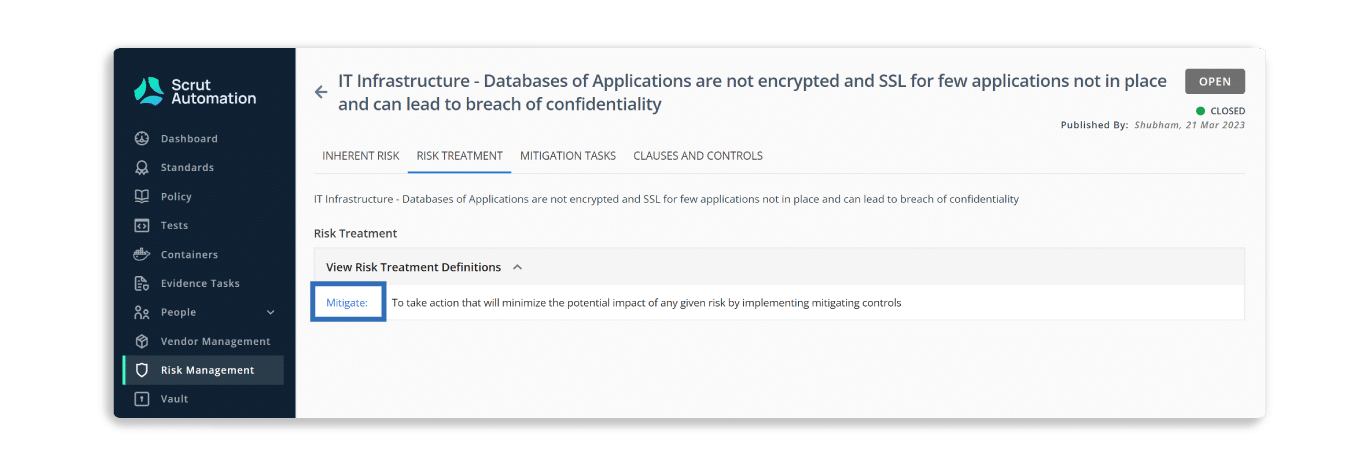Click the Containers docker icon
Image resolution: width=1371 pixels, height=467 pixels.
click(142, 254)
